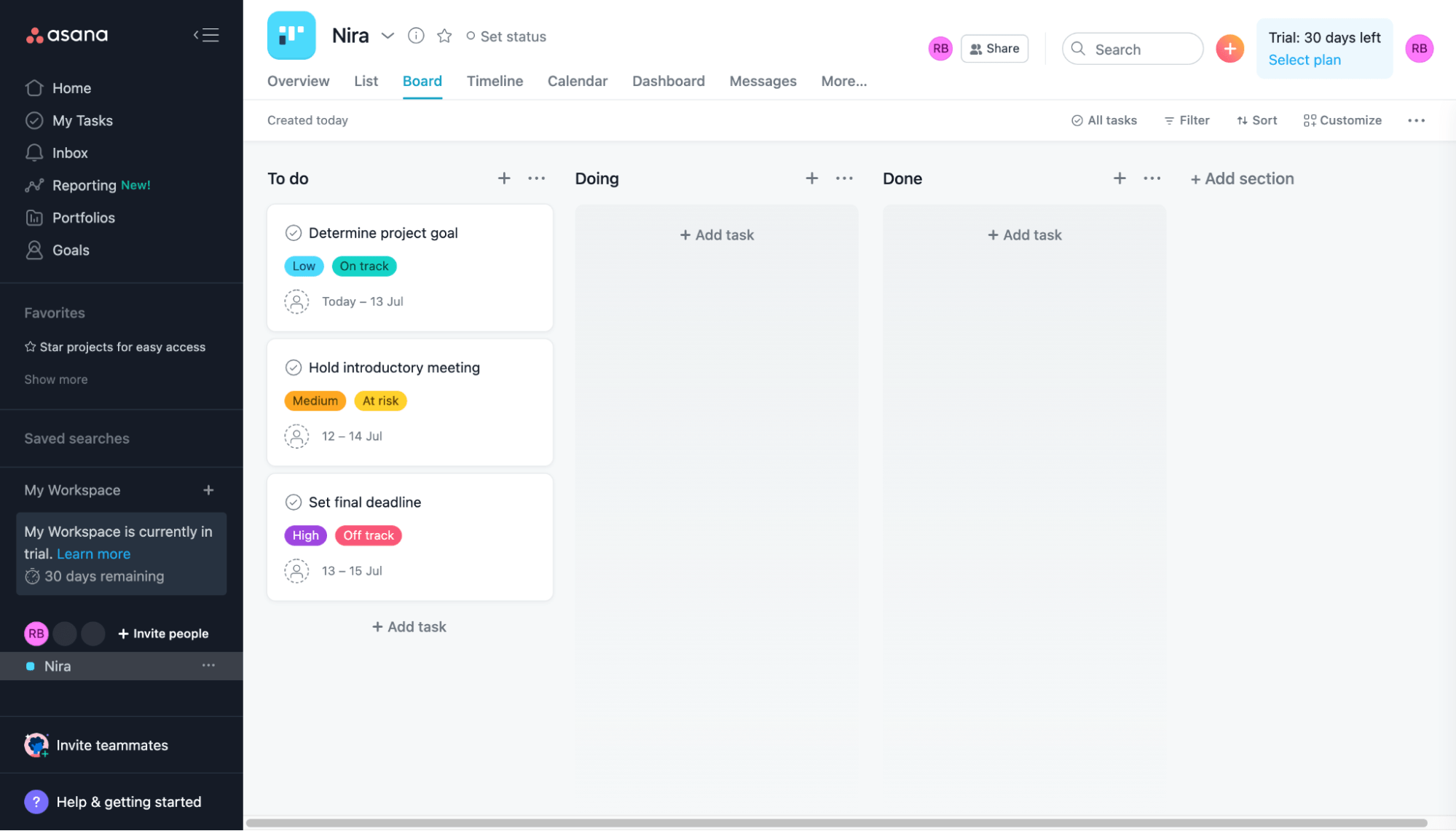1456x831 pixels.
Task: Click the At risk status tag
Action: (x=380, y=401)
